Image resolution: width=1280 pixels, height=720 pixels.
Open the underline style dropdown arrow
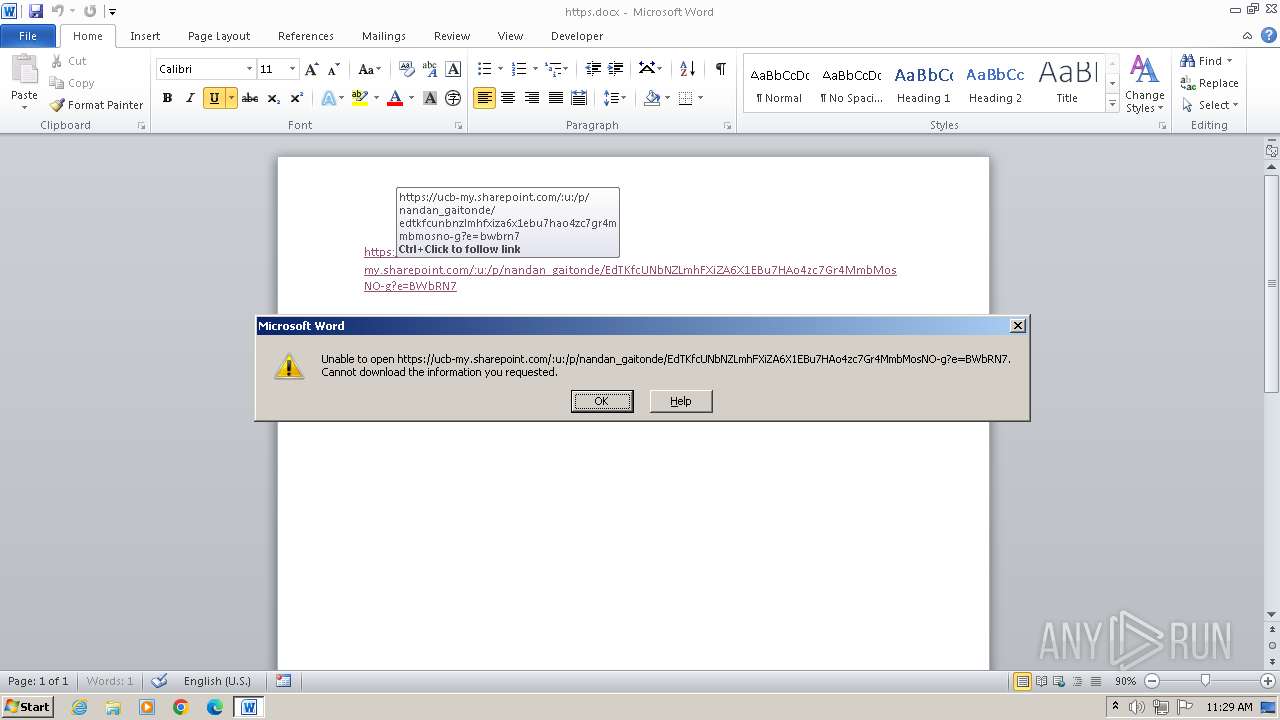tap(231, 98)
